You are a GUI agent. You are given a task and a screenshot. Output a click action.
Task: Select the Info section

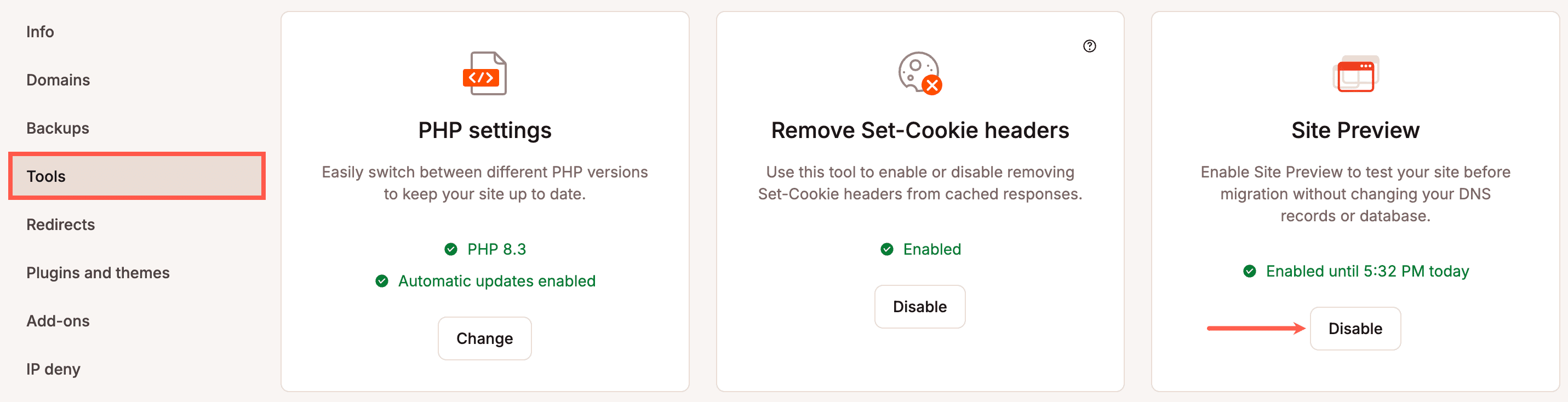pyautogui.click(x=39, y=31)
